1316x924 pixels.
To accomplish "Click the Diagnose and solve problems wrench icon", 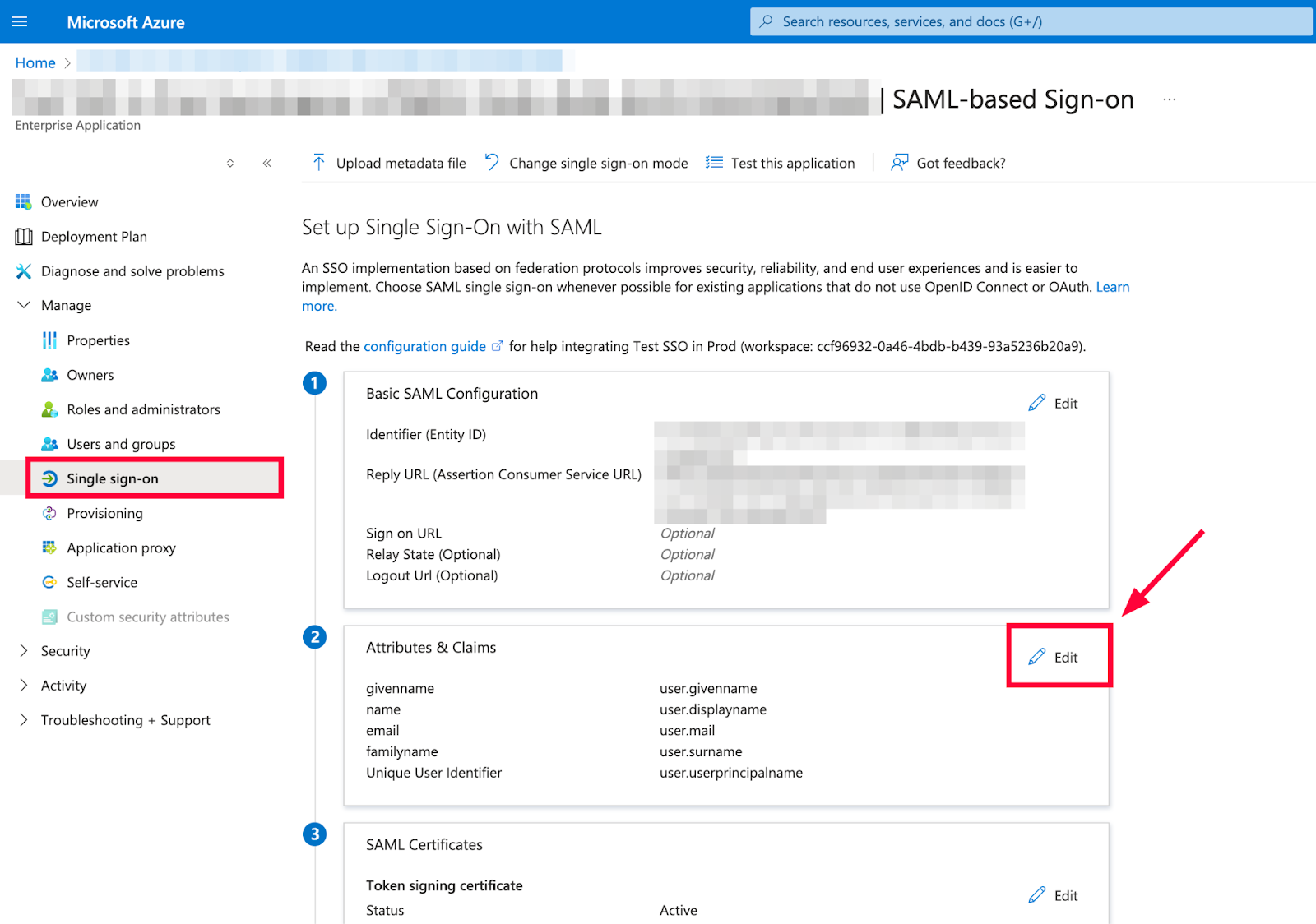I will coord(23,271).
